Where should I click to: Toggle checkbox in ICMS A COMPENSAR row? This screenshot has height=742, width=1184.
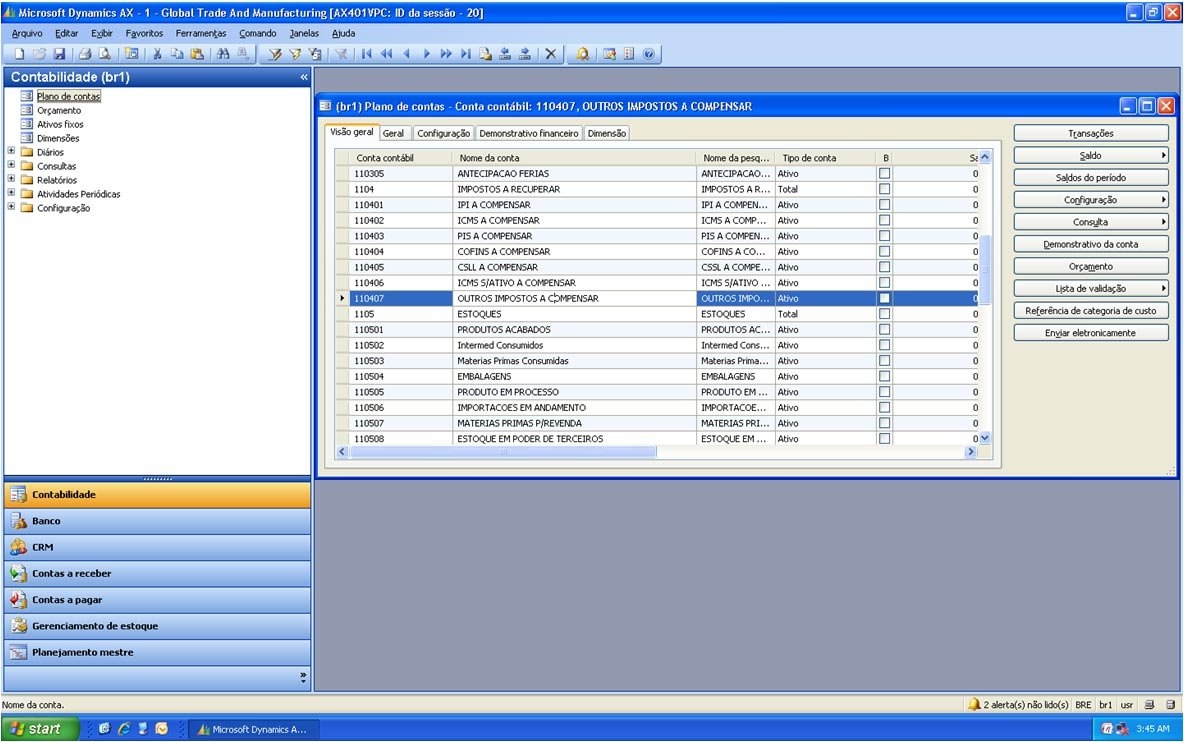(x=884, y=220)
